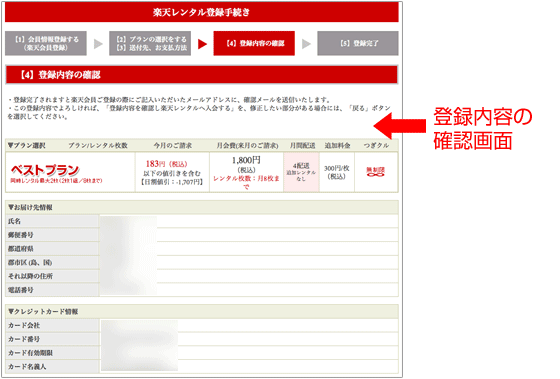The height and width of the screenshot is (379, 560).
Task: Click the 氏名 row label
Action: (x=14, y=221)
